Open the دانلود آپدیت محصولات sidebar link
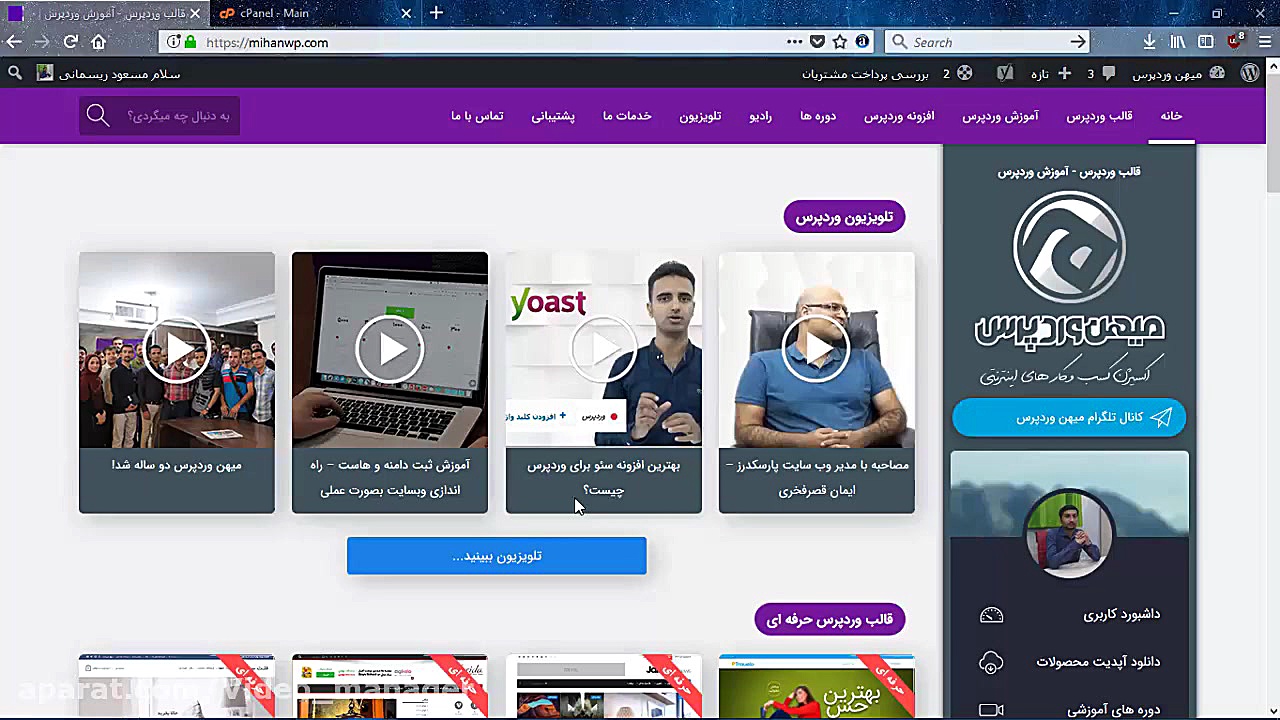This screenshot has height=720, width=1280. coord(1098,662)
